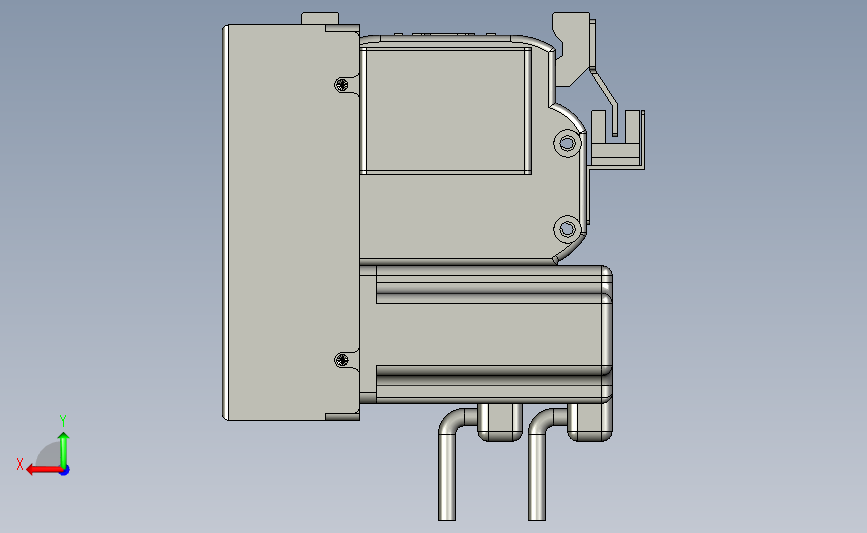Select the lower Phillips screw on the model
Screen dimensions: 867x533
[x=342, y=360]
